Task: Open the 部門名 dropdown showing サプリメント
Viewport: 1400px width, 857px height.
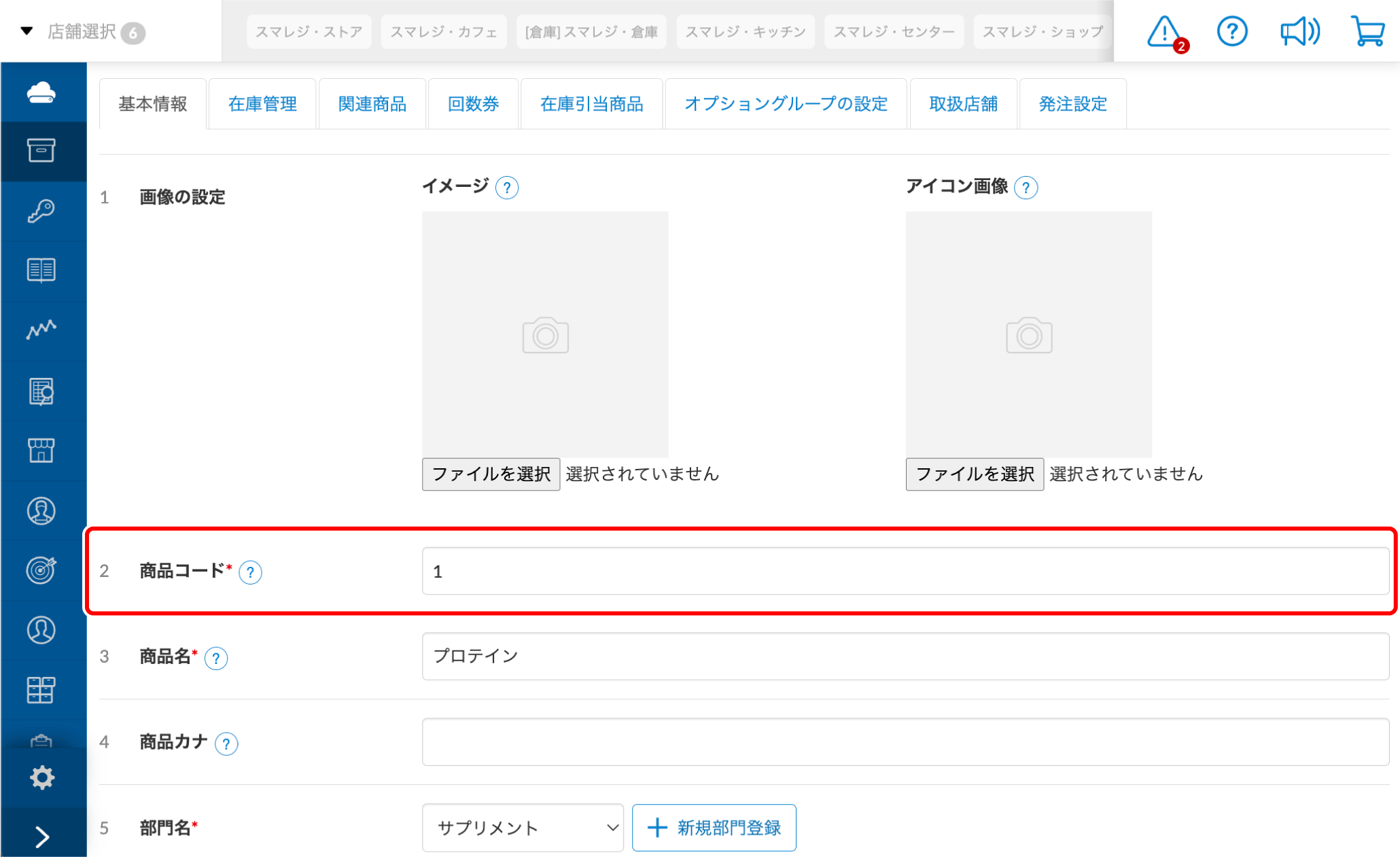Action: [x=522, y=828]
